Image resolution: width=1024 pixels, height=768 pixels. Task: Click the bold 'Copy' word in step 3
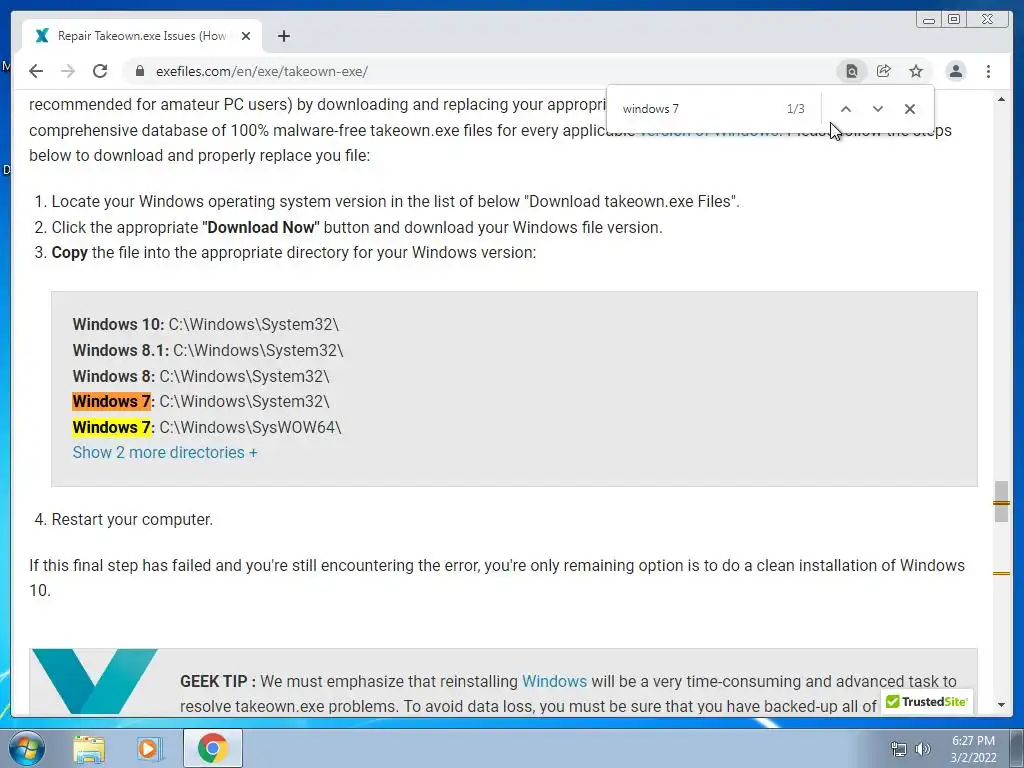pos(70,253)
